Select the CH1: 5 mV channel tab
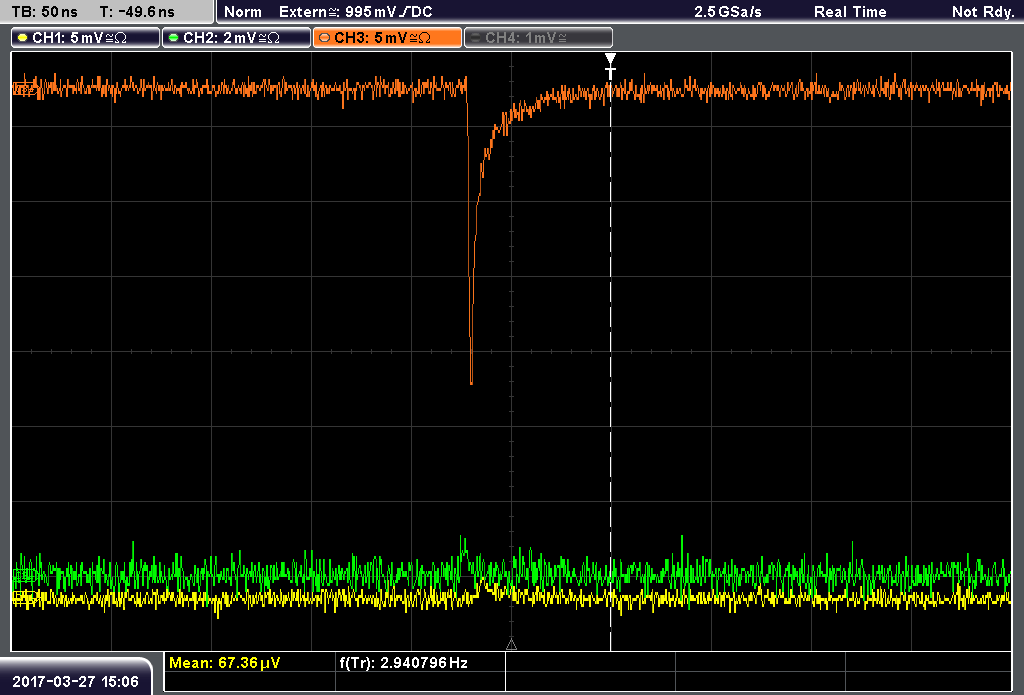 click(x=86, y=38)
